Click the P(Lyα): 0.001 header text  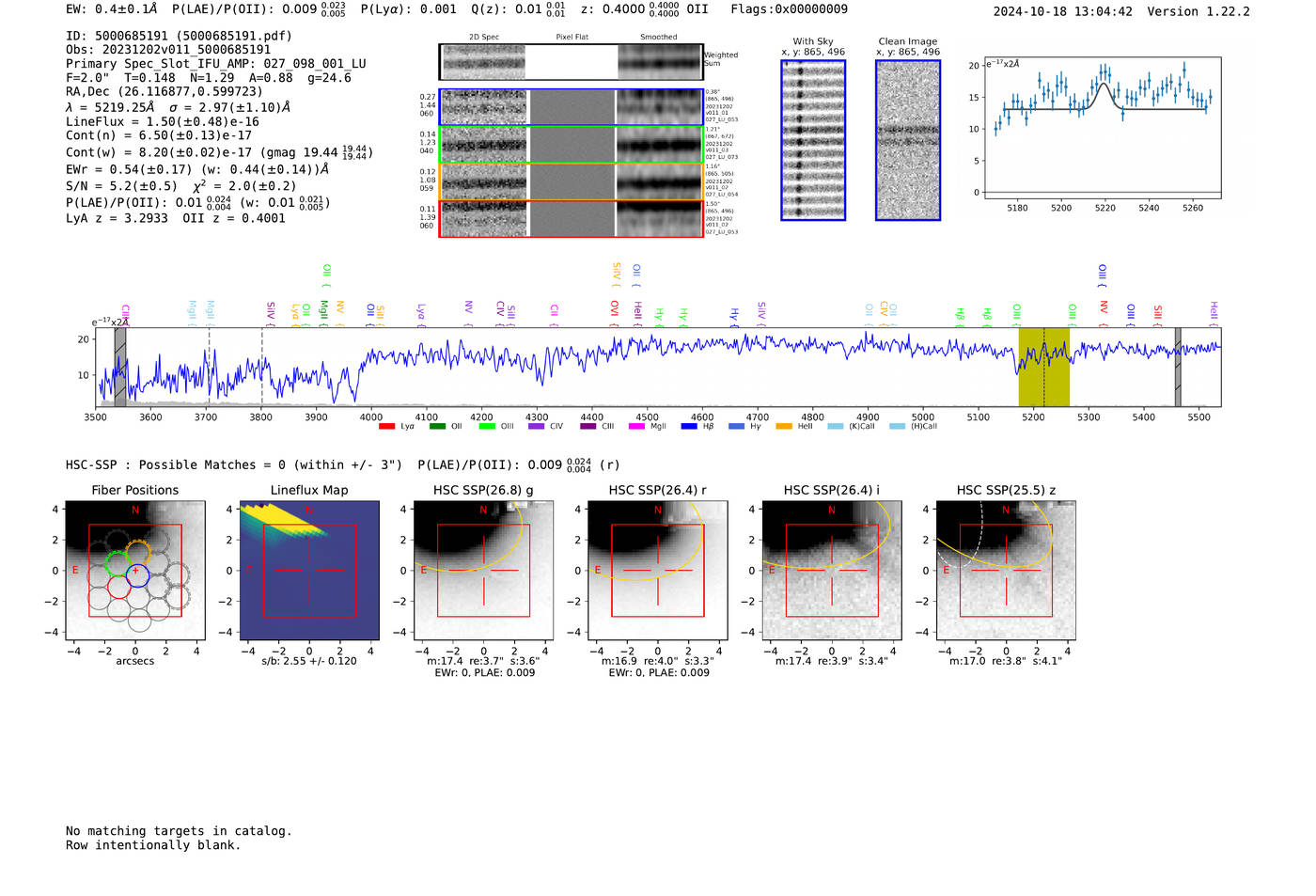pyautogui.click(x=409, y=9)
